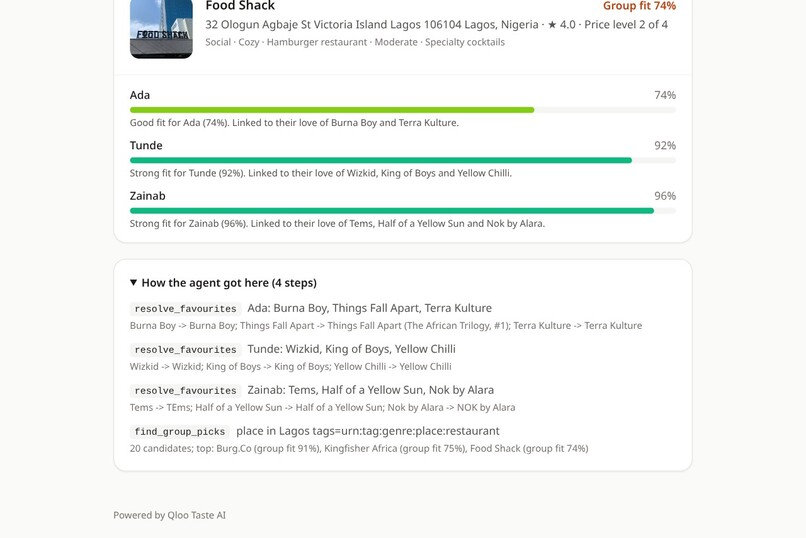The width and height of the screenshot is (806, 538).
Task: Select the 'Wizkid -> Wizkid' resolution line
Action: point(290,367)
